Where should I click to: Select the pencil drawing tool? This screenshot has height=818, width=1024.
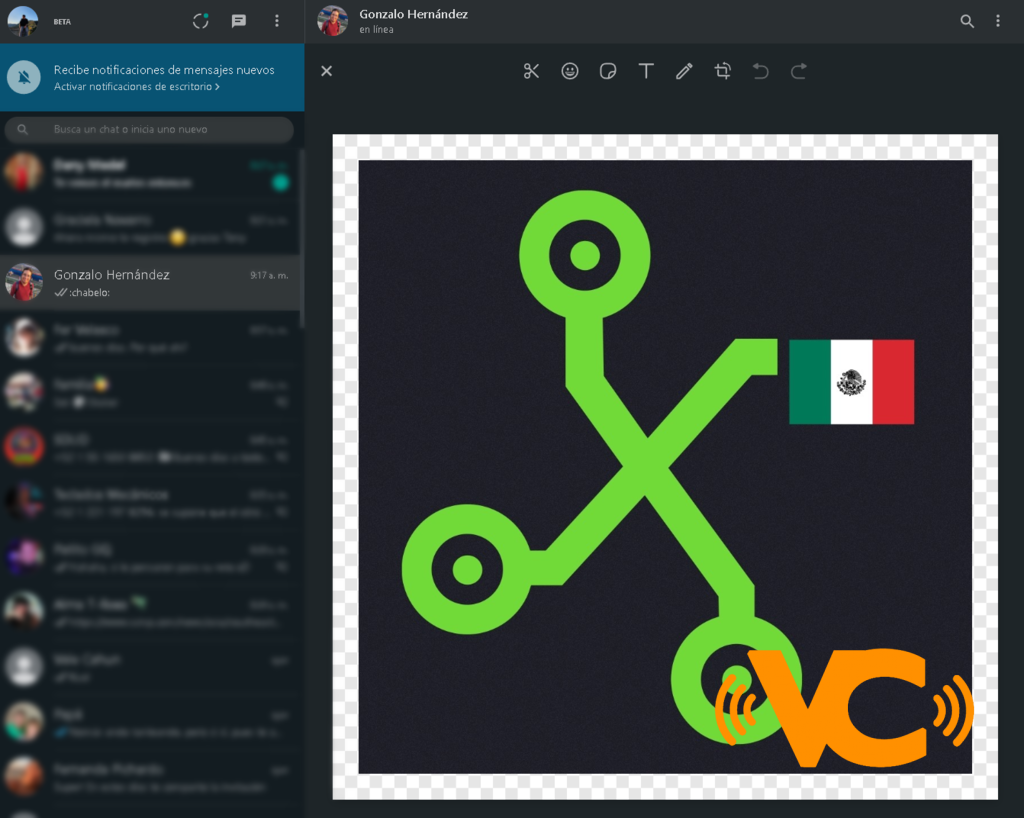(x=684, y=71)
